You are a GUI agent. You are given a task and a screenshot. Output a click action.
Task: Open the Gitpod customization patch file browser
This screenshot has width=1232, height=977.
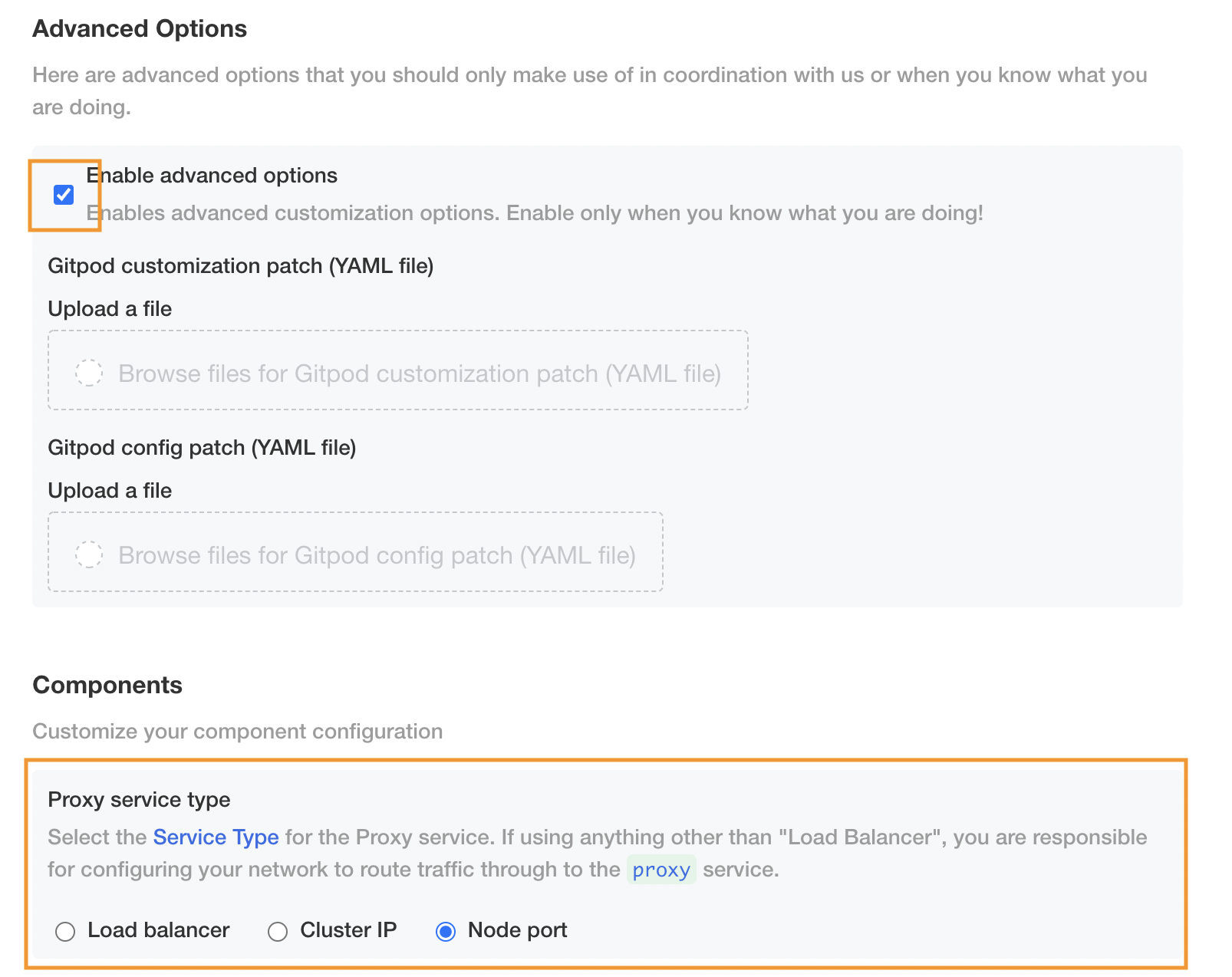coord(397,372)
